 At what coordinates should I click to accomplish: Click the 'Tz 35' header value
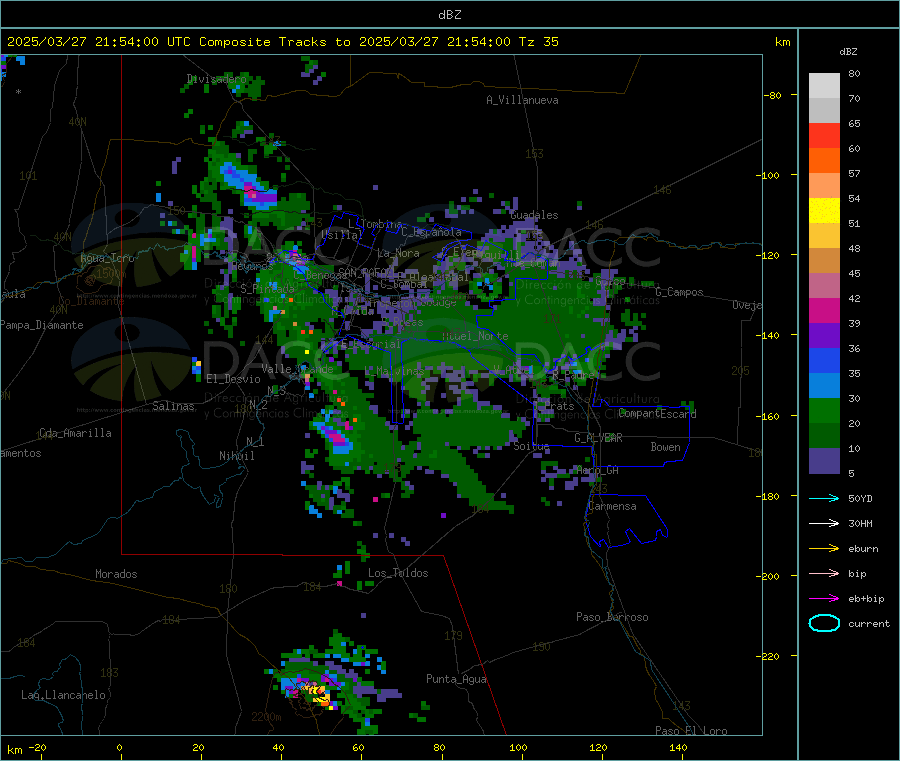pyautogui.click(x=538, y=42)
